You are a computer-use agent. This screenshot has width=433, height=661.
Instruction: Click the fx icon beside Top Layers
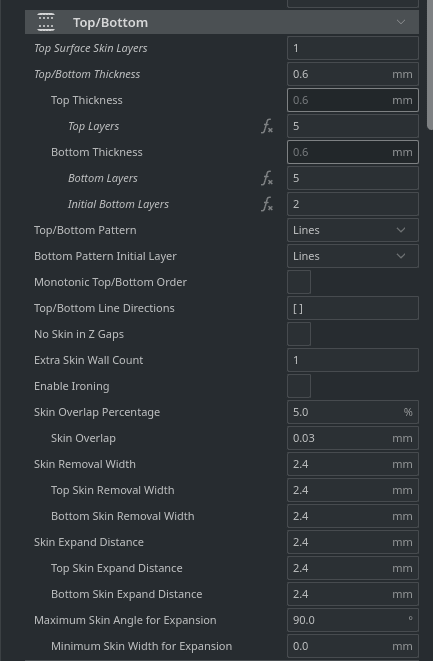click(x=267, y=126)
